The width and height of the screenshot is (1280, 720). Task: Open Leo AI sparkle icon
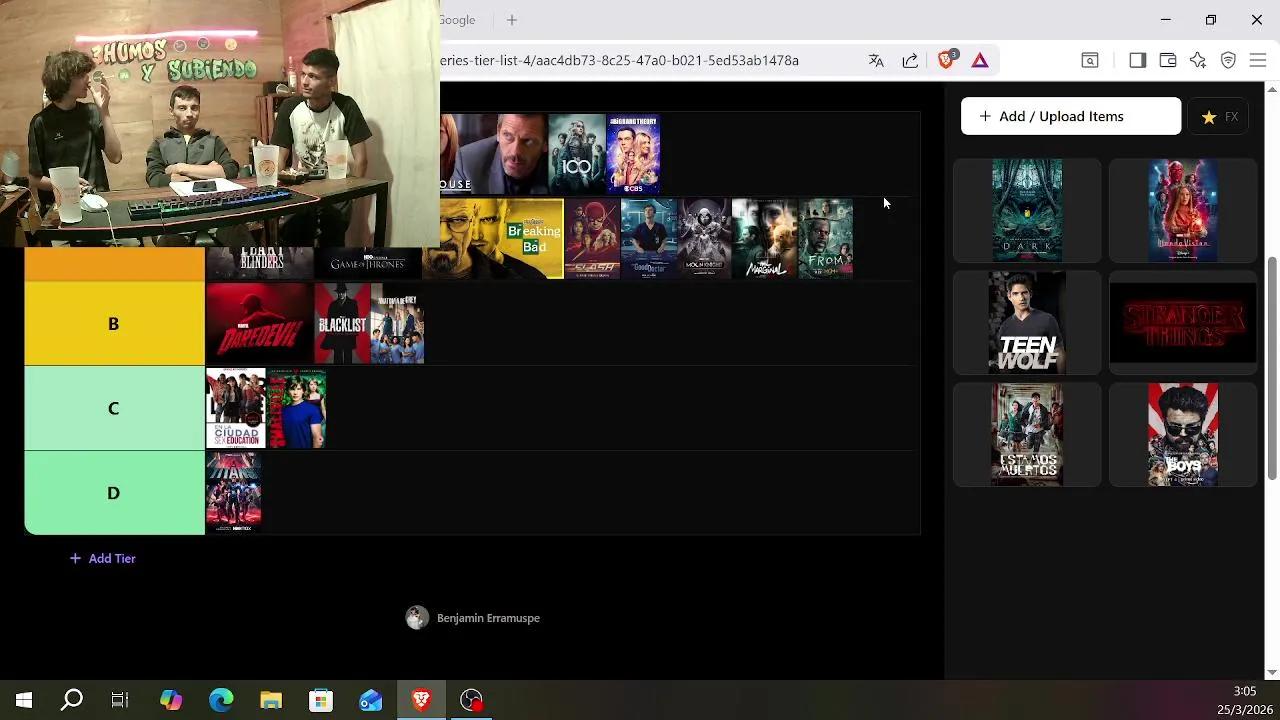pyautogui.click(x=1198, y=61)
